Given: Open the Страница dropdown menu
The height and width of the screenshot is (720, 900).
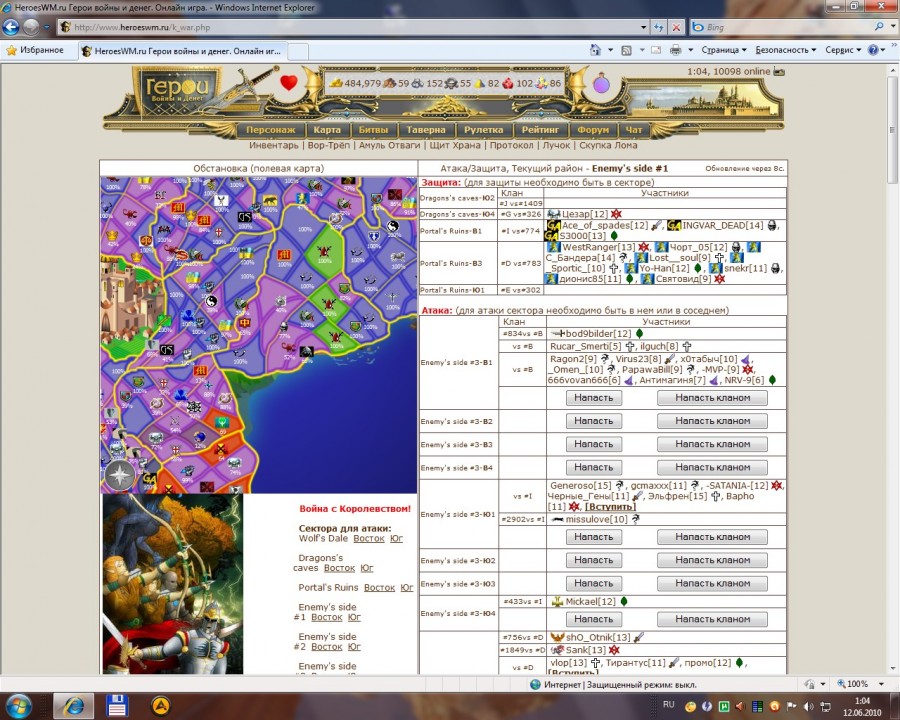Looking at the screenshot, I should pos(724,50).
